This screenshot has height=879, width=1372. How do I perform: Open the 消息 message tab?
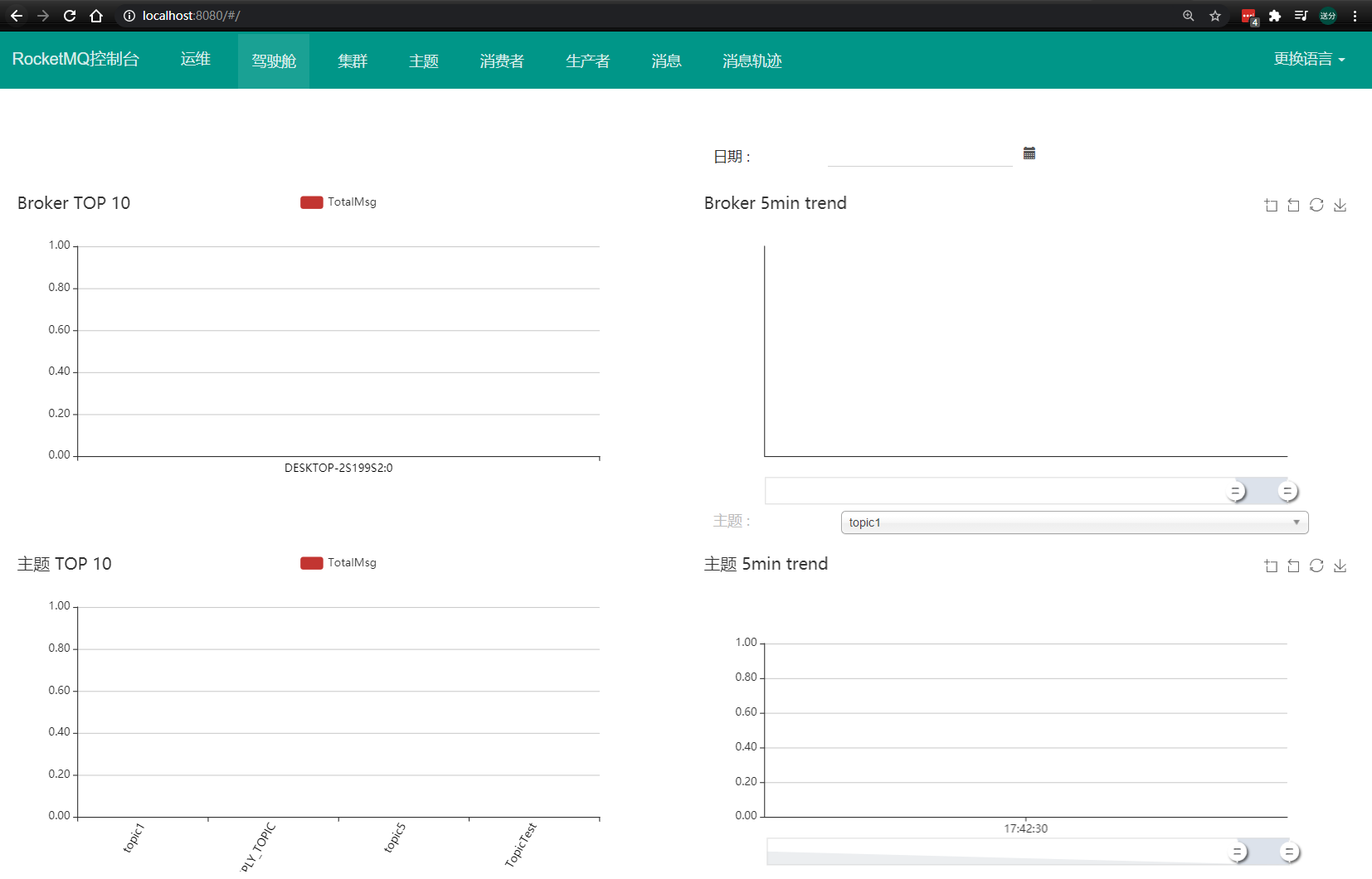(x=666, y=61)
